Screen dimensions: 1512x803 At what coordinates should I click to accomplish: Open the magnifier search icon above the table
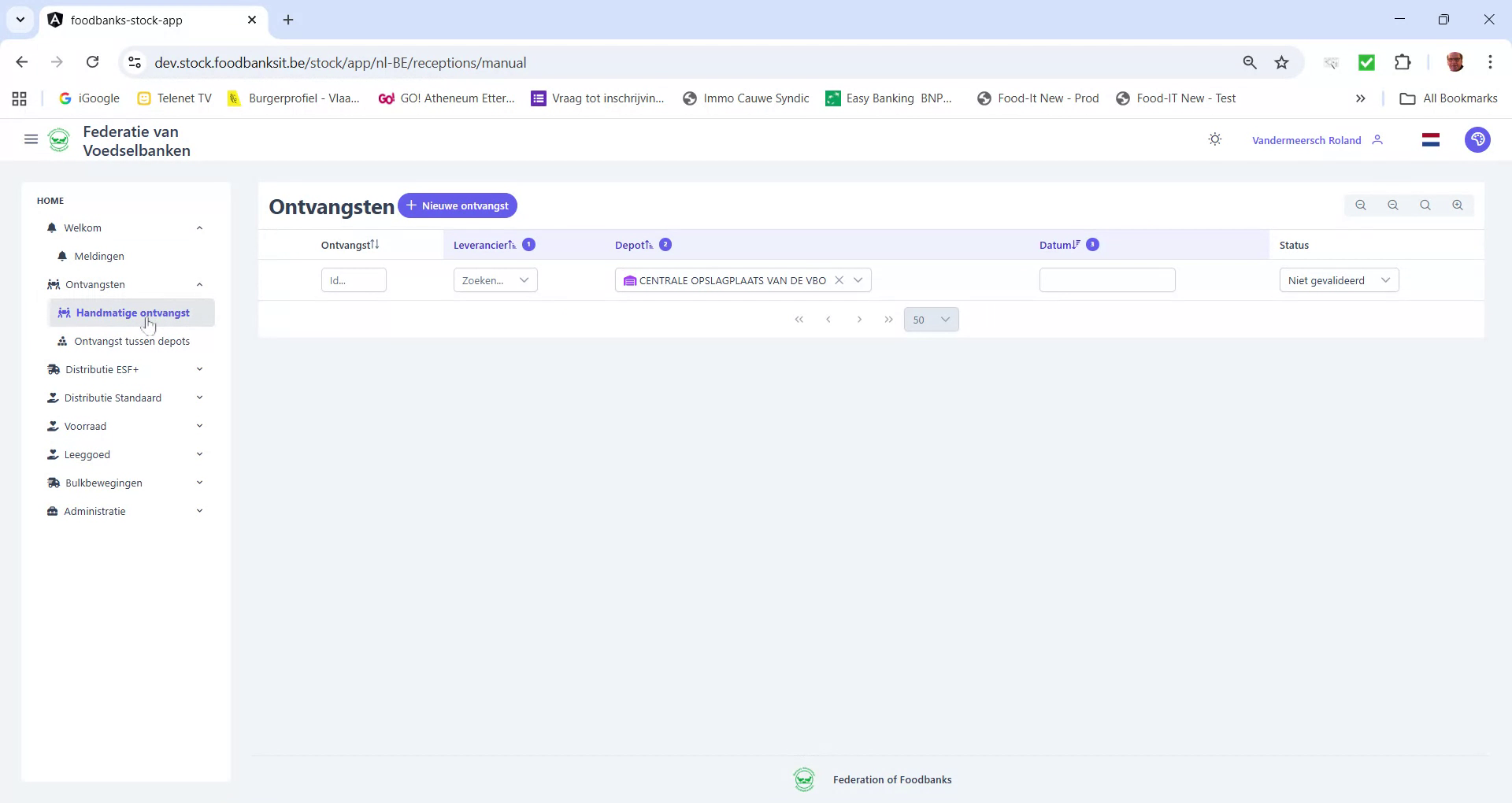pyautogui.click(x=1425, y=205)
